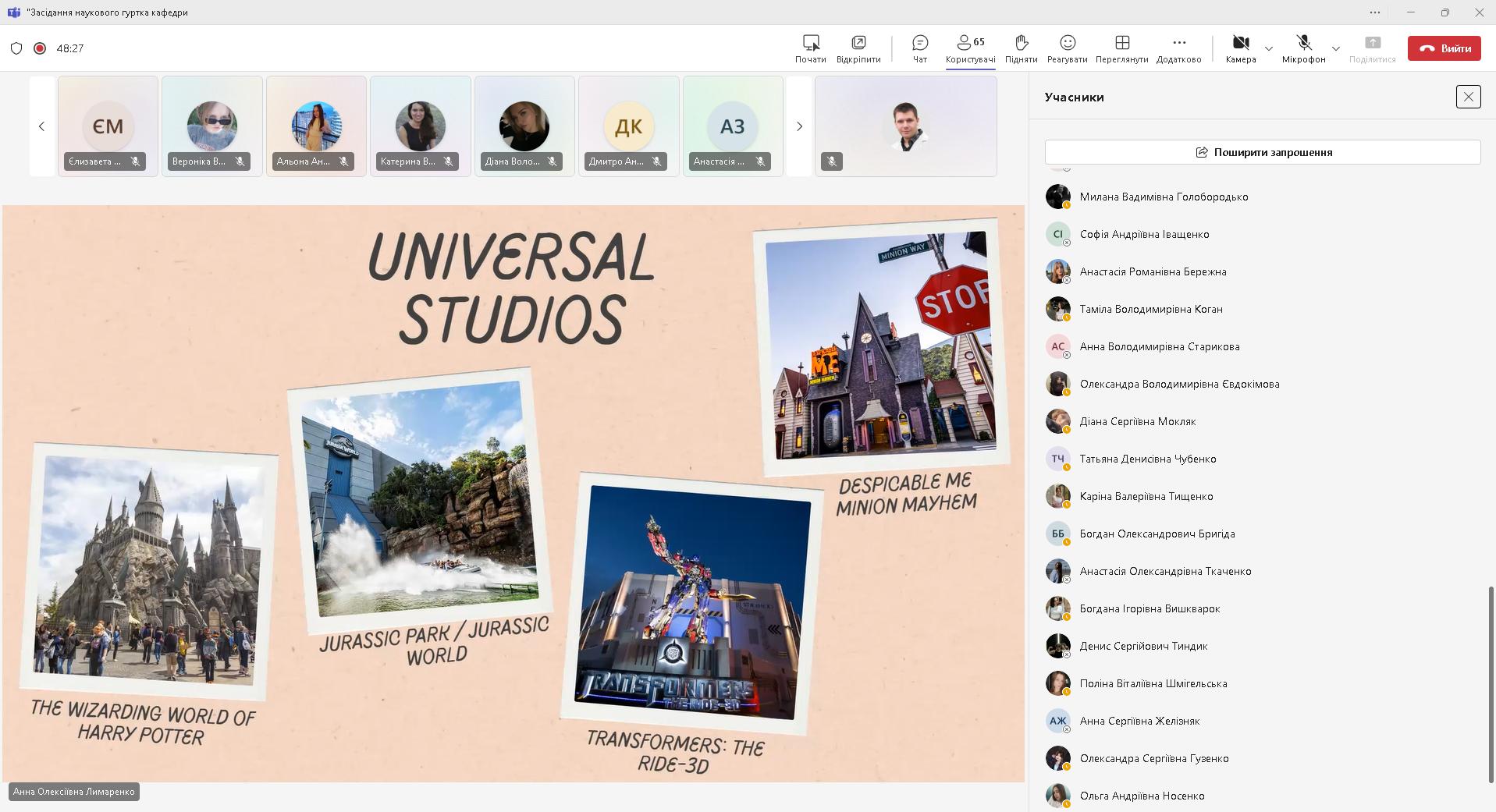1496x812 pixels.
Task: Select Денис Сергійович Тиндик in list
Action: [1263, 646]
